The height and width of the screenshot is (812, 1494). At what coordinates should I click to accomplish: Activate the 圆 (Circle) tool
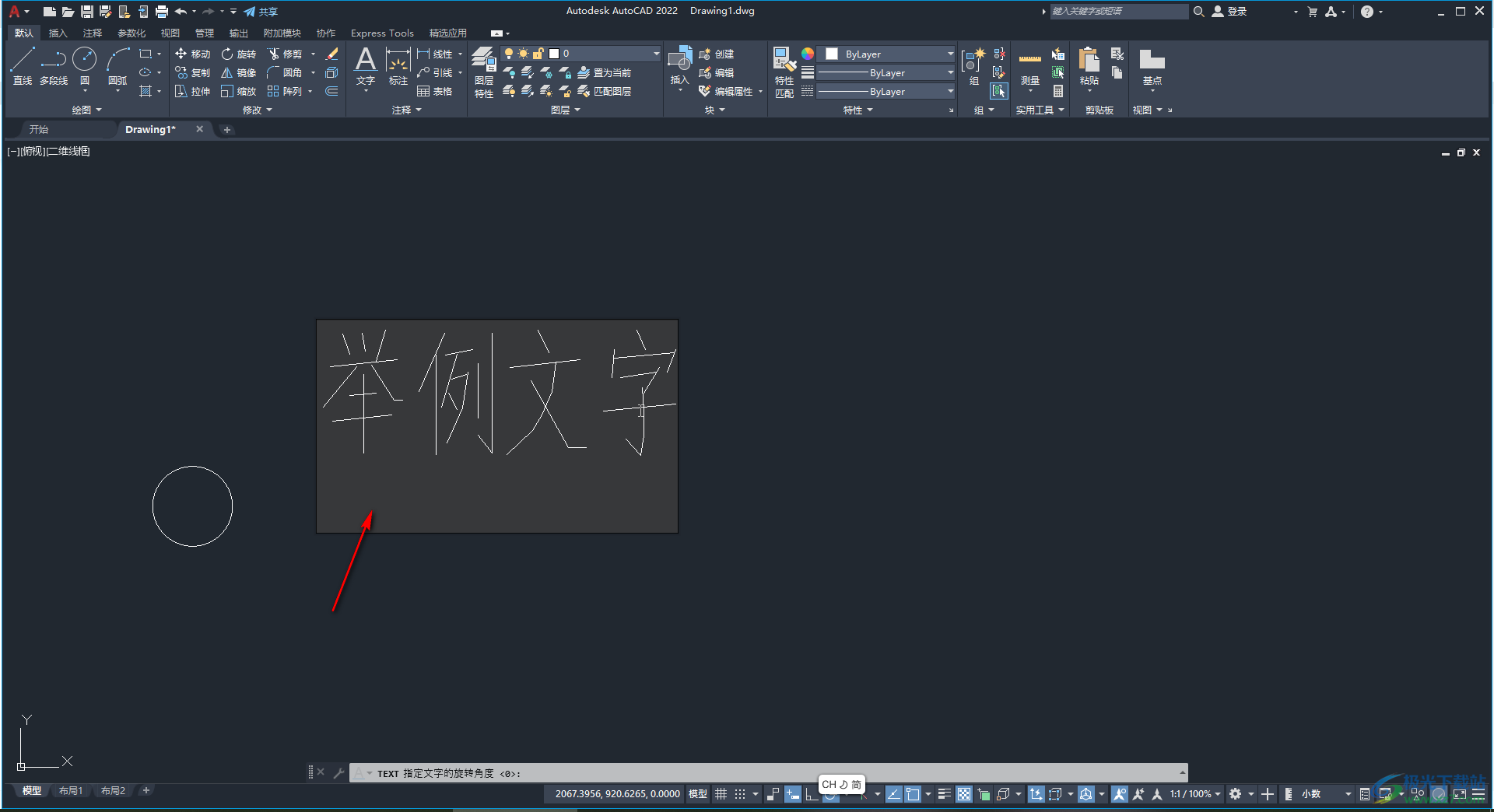[x=84, y=65]
